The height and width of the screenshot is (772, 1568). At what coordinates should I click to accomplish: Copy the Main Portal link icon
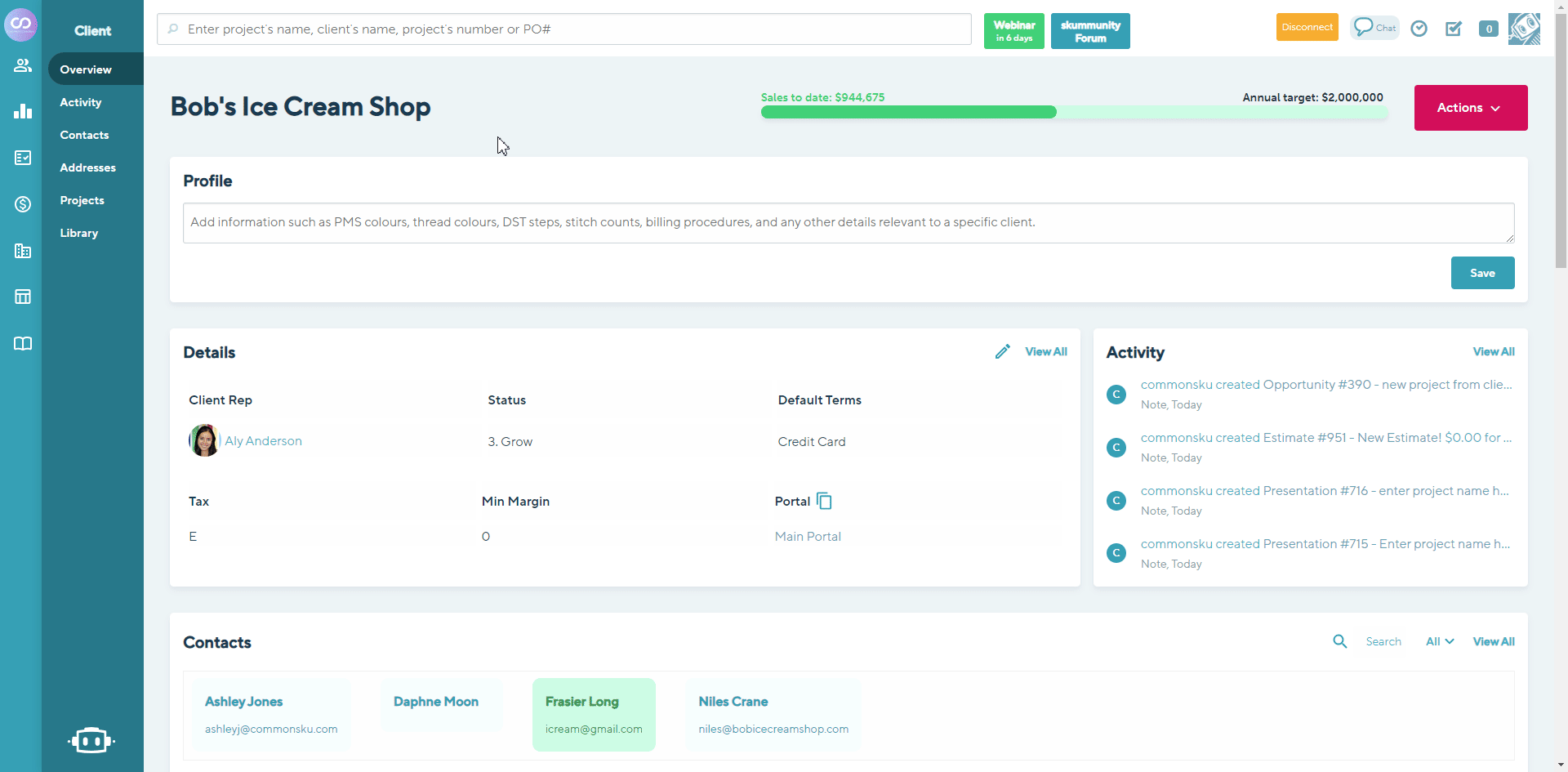coord(824,500)
